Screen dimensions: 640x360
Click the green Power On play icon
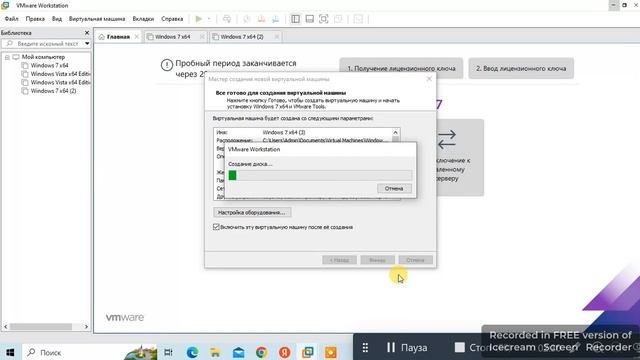point(199,19)
